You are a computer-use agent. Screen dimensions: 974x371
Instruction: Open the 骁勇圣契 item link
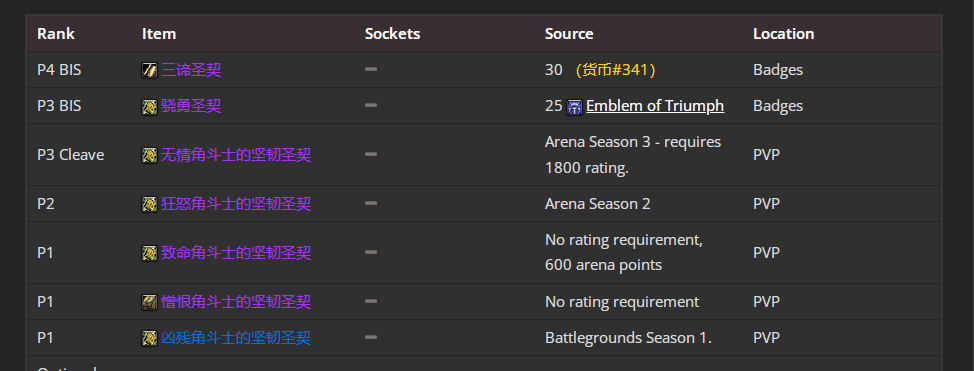tap(191, 106)
